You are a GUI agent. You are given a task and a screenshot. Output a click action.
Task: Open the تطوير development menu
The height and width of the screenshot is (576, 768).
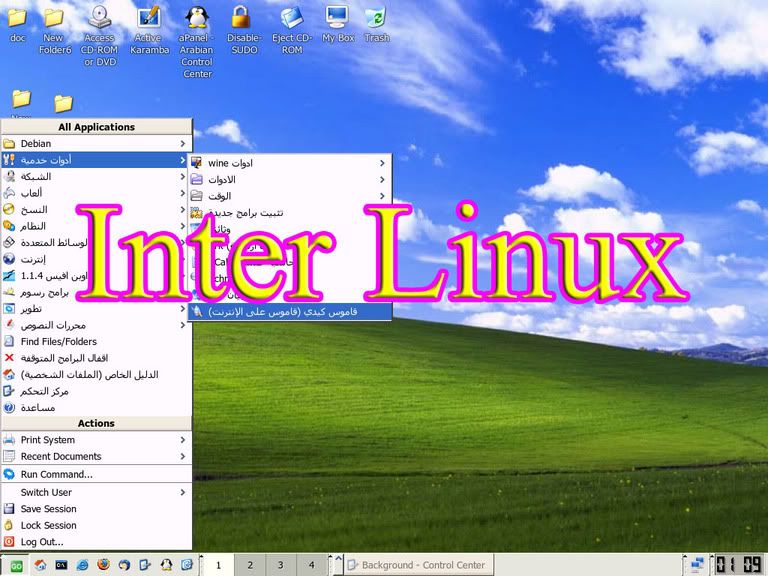click(96, 309)
